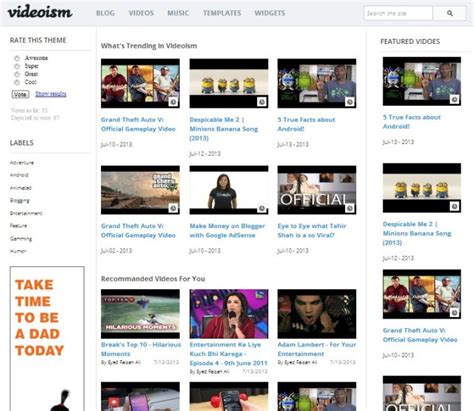Select the Great rating option
Viewport: 474px width, 411px height.
(17, 74)
